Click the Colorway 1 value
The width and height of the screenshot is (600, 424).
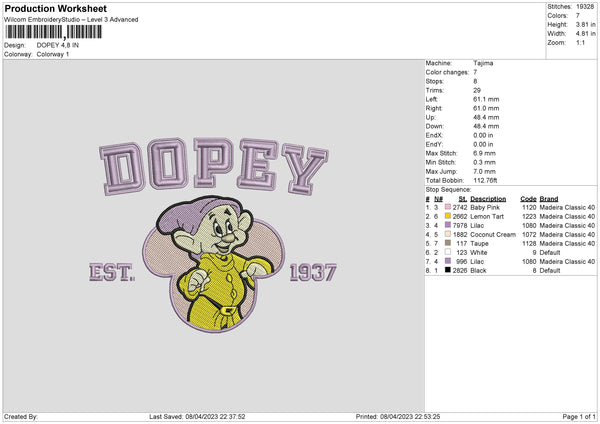(x=53, y=54)
